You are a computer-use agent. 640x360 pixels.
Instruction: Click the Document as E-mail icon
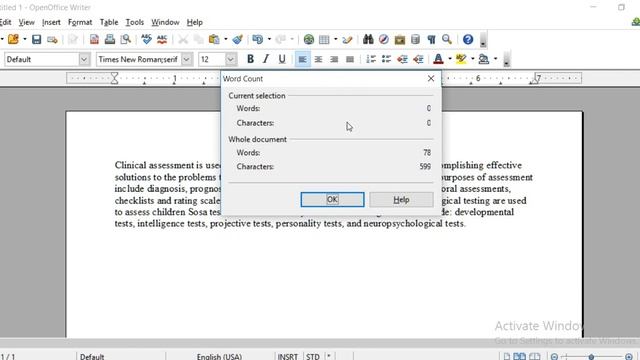click(x=52, y=39)
